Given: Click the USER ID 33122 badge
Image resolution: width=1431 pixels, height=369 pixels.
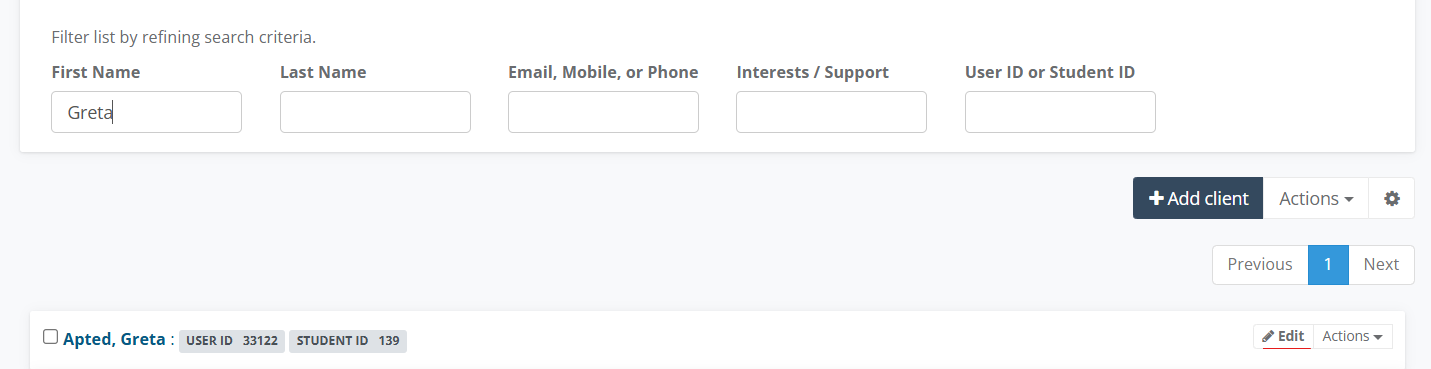Looking at the screenshot, I should [232, 341].
